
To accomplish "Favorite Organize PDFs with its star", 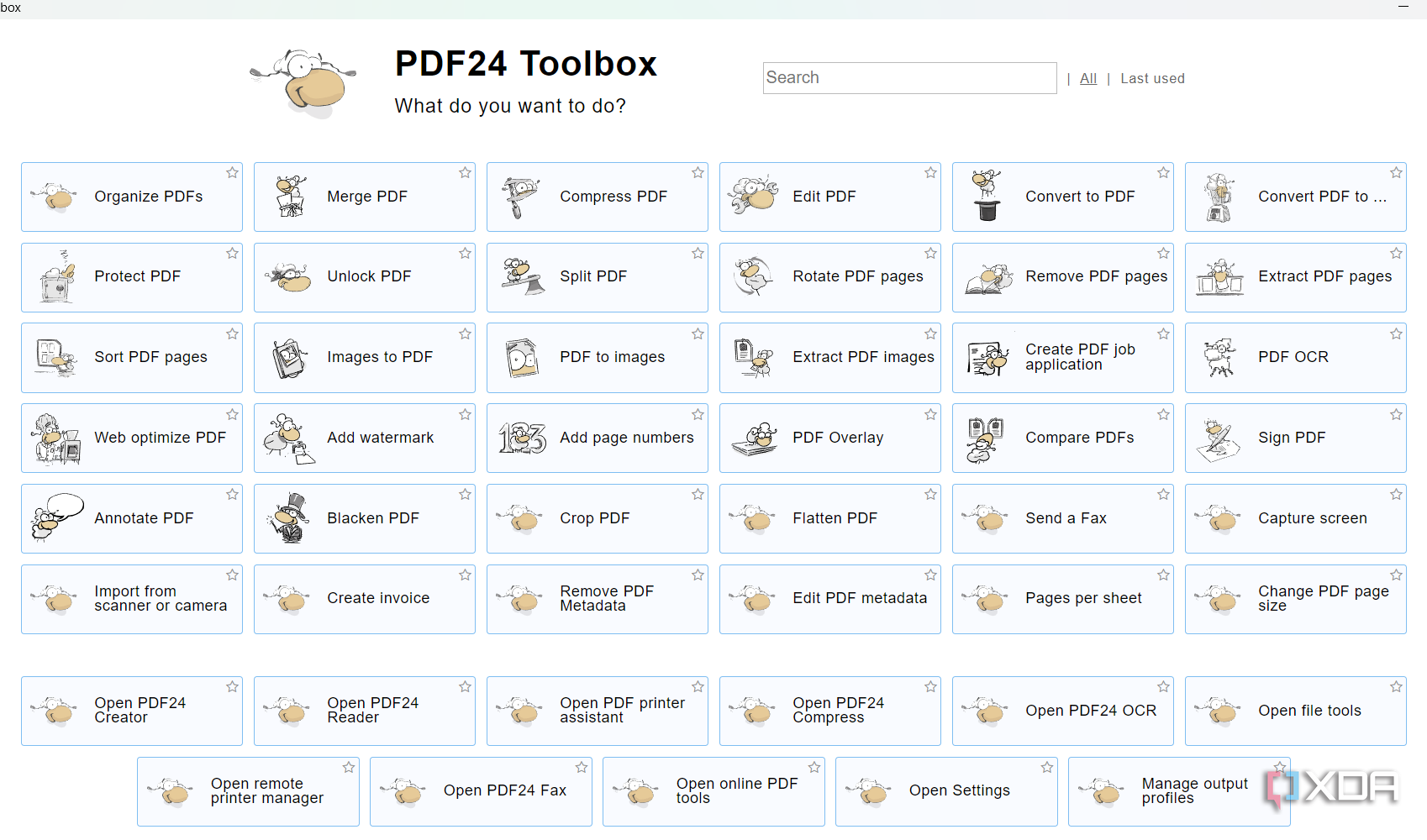I will [232, 173].
